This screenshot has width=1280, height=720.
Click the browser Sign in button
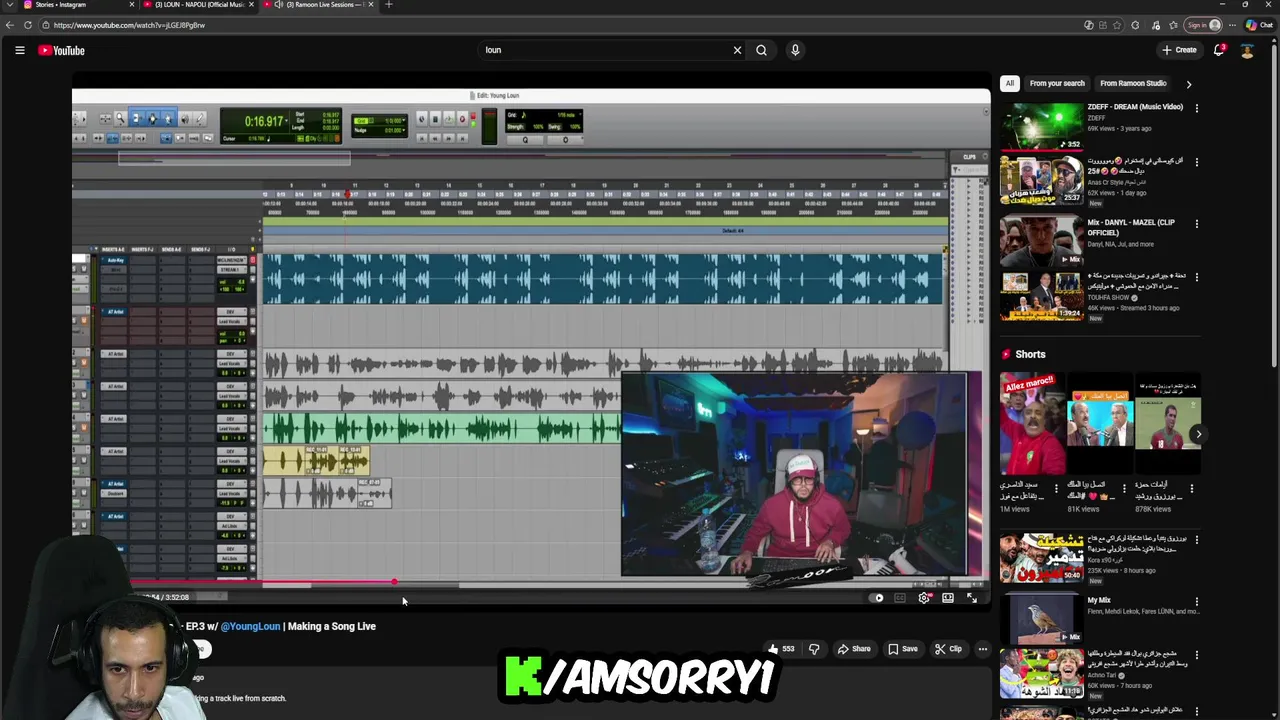[1203, 25]
